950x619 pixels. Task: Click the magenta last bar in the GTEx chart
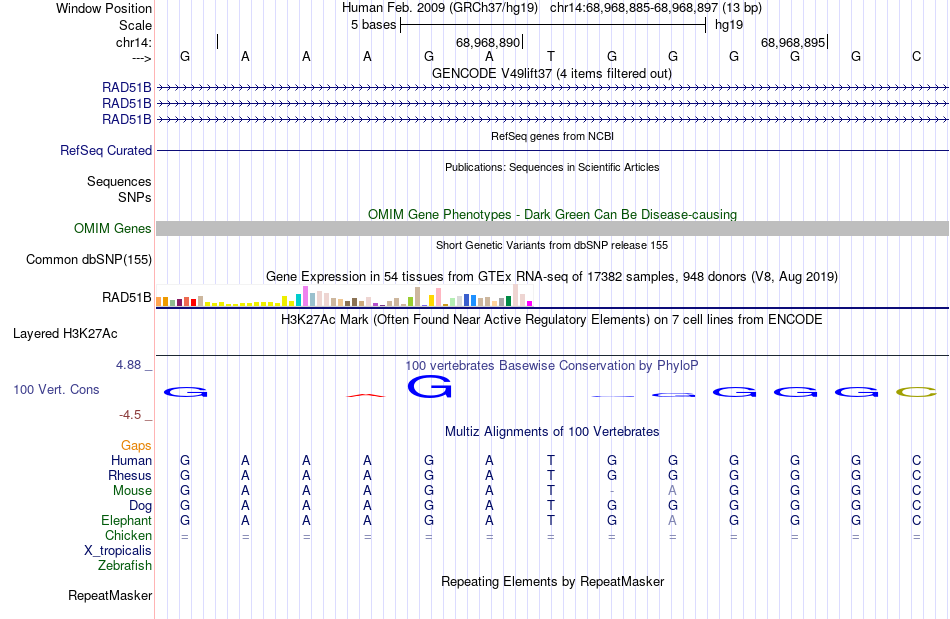point(530,303)
